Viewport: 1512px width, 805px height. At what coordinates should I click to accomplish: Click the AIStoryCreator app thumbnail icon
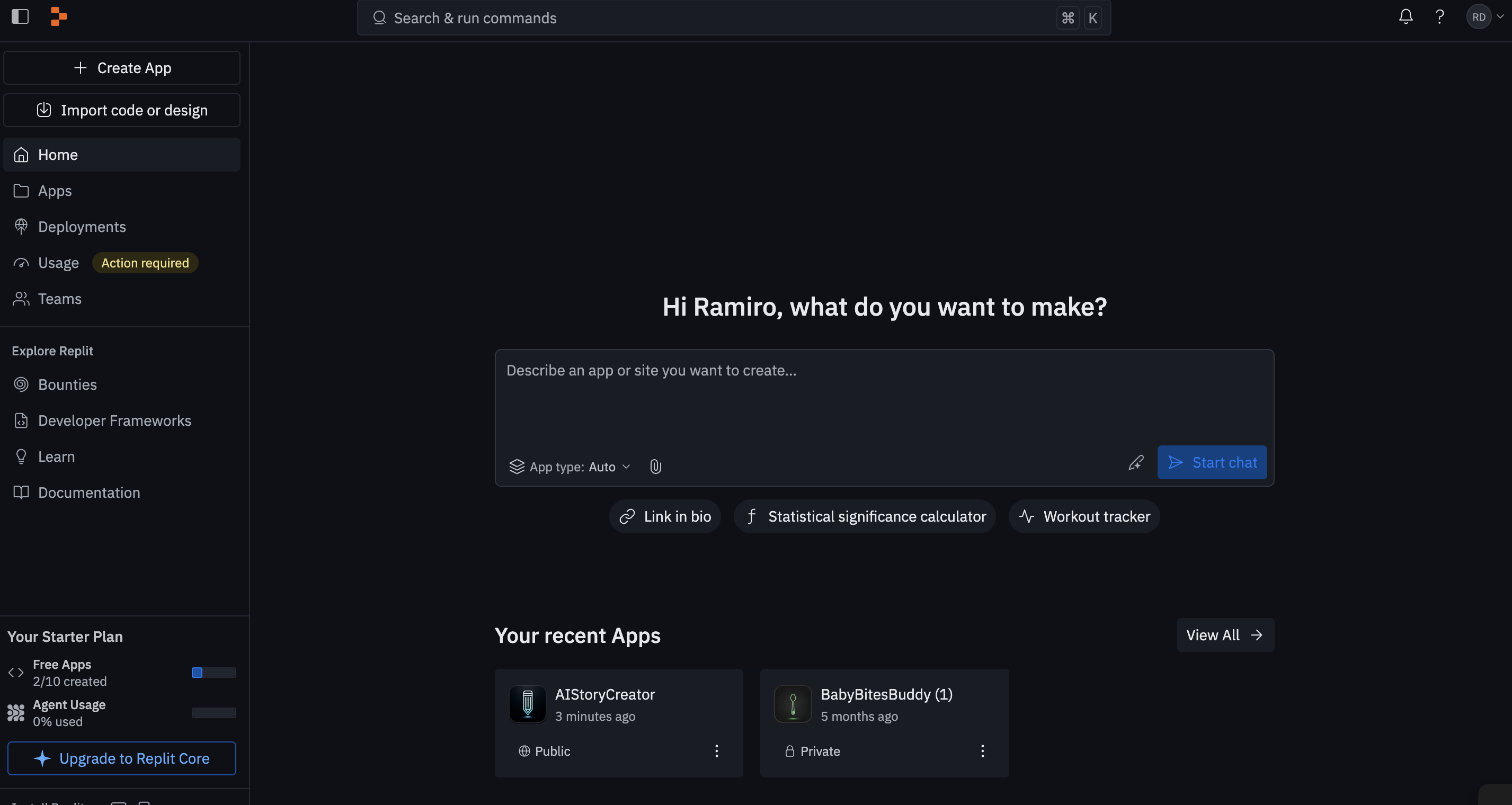pos(527,703)
